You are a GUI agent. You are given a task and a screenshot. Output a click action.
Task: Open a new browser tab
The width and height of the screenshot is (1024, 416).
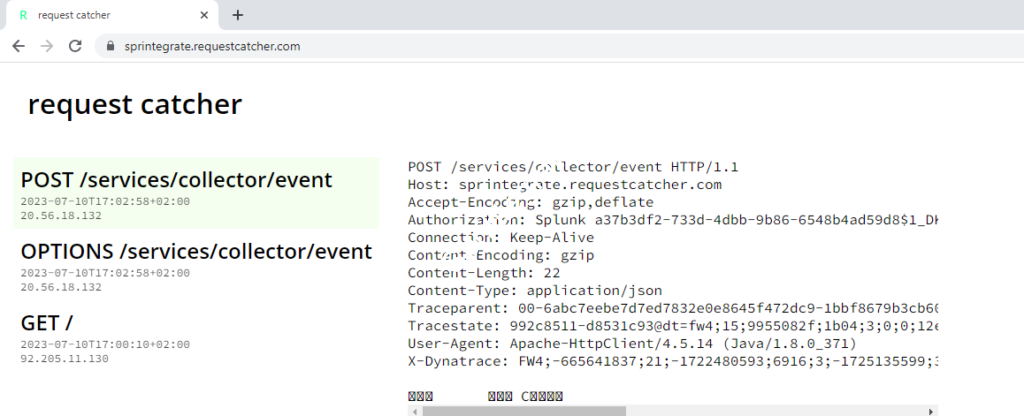click(238, 15)
